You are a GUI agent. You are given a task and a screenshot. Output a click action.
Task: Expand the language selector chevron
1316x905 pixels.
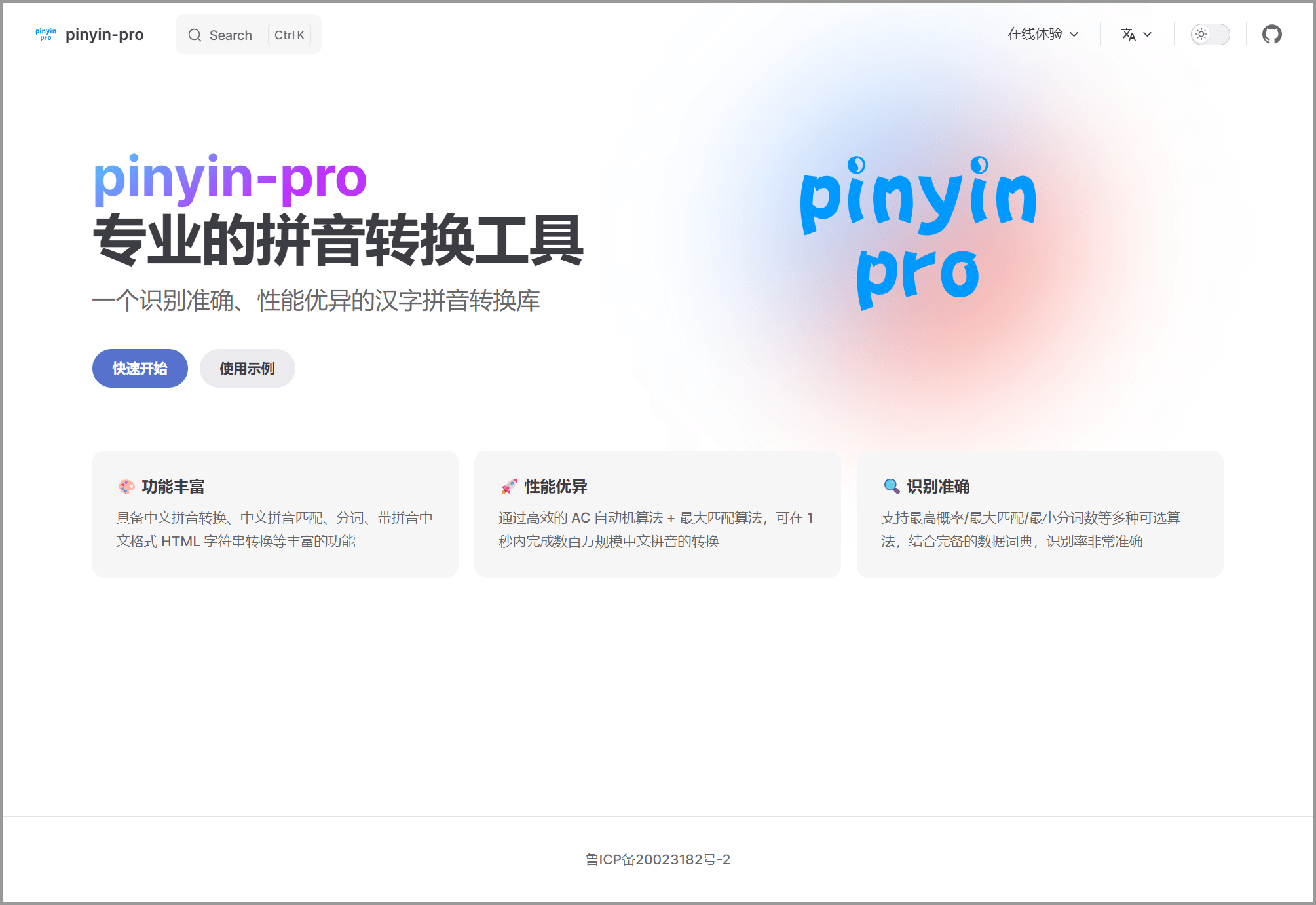(1148, 35)
